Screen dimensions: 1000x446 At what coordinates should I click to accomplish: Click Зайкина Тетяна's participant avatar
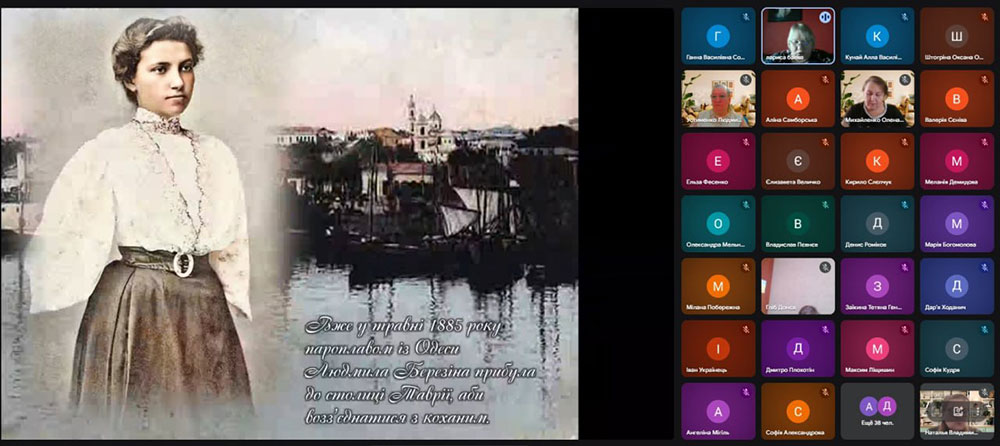[877, 286]
